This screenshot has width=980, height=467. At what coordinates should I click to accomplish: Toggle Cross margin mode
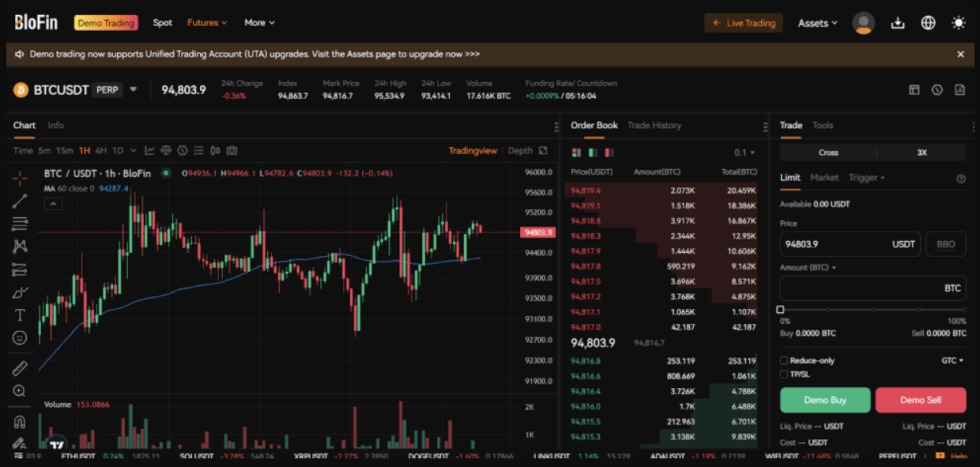click(828, 153)
